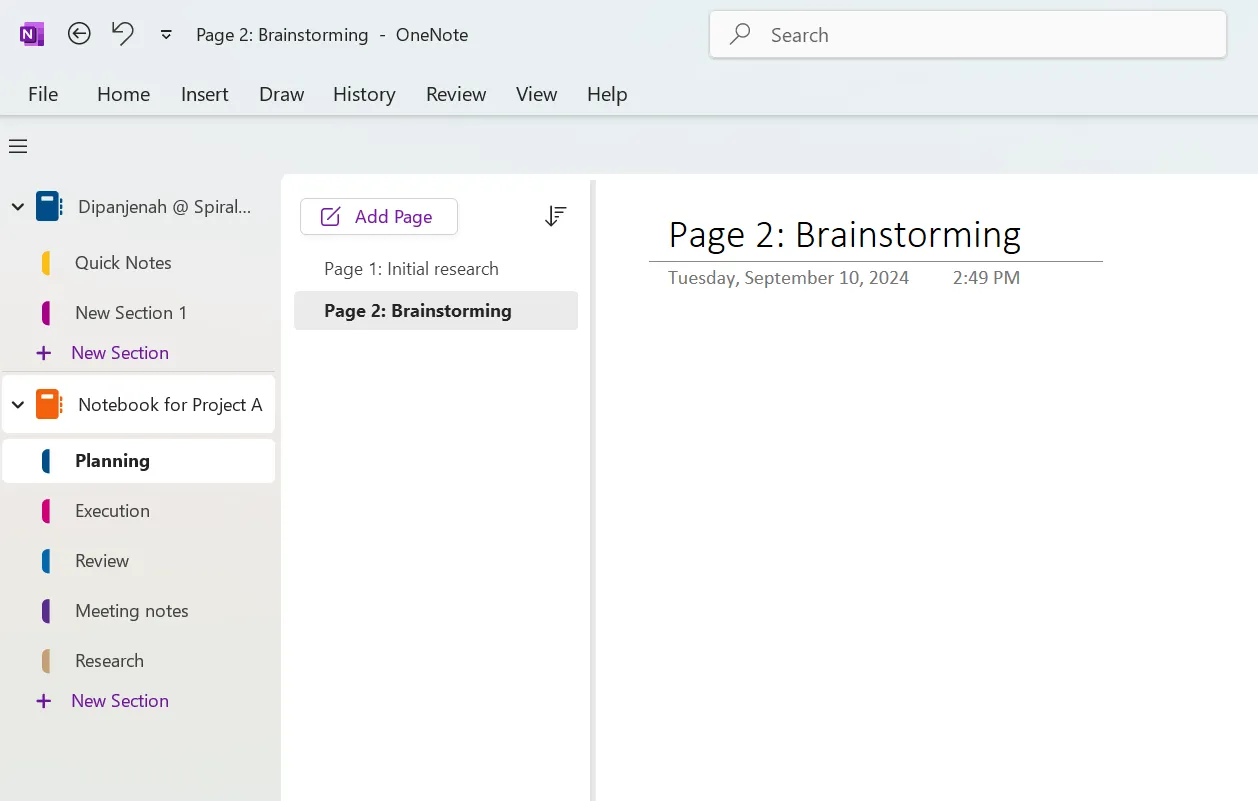
Task: Click the plus icon above Notebook for Project A
Action: tap(43, 353)
